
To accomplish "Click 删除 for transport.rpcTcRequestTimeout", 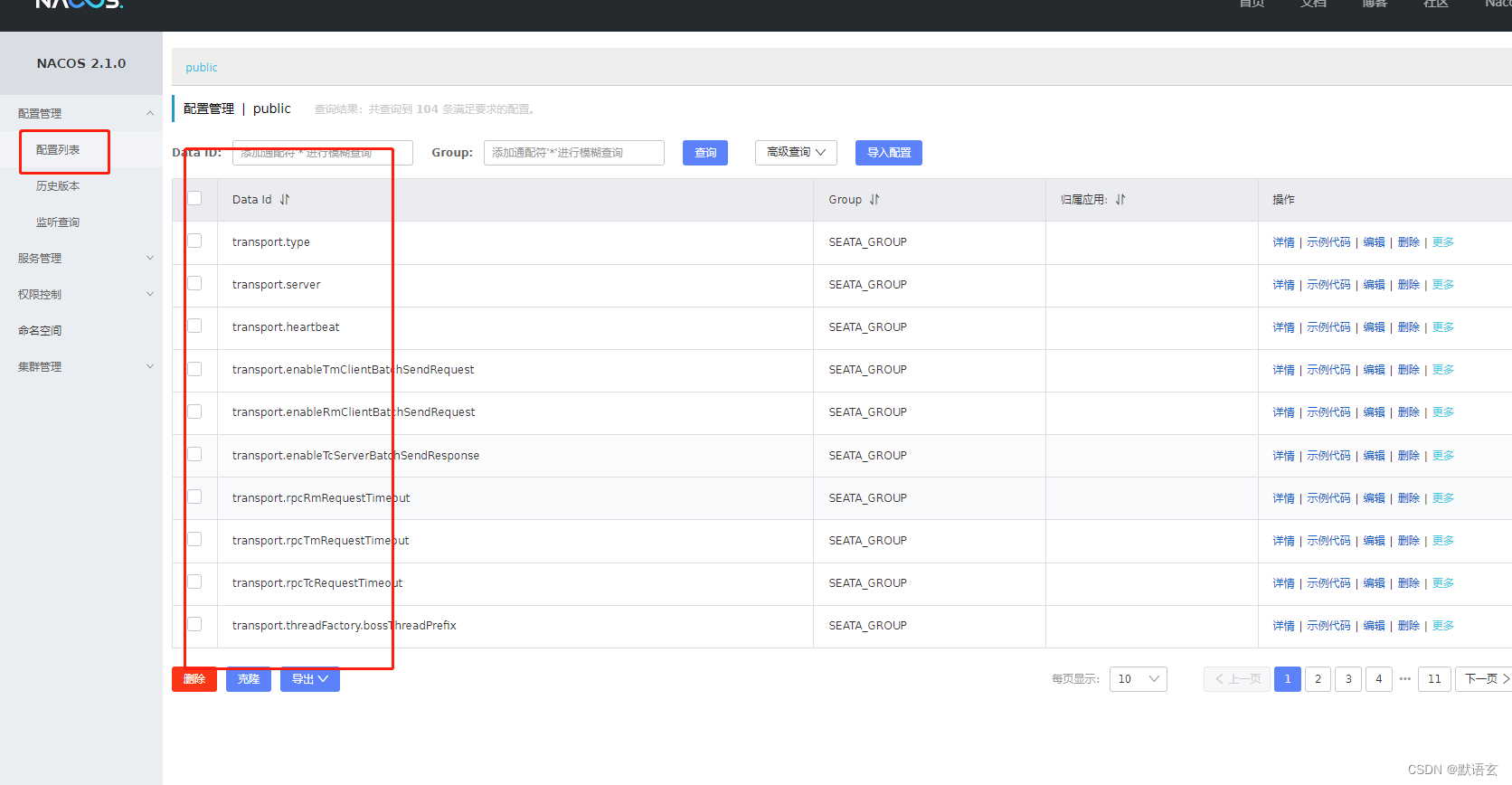I will (1409, 583).
